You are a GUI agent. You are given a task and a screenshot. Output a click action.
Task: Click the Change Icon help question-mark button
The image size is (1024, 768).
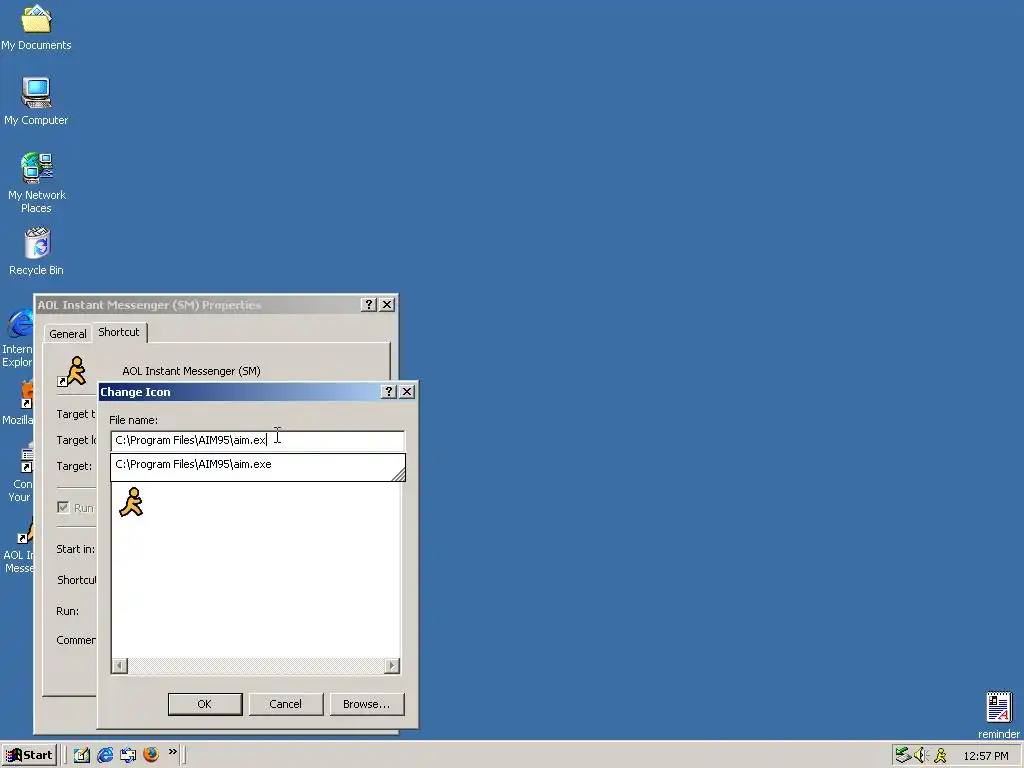click(x=389, y=391)
